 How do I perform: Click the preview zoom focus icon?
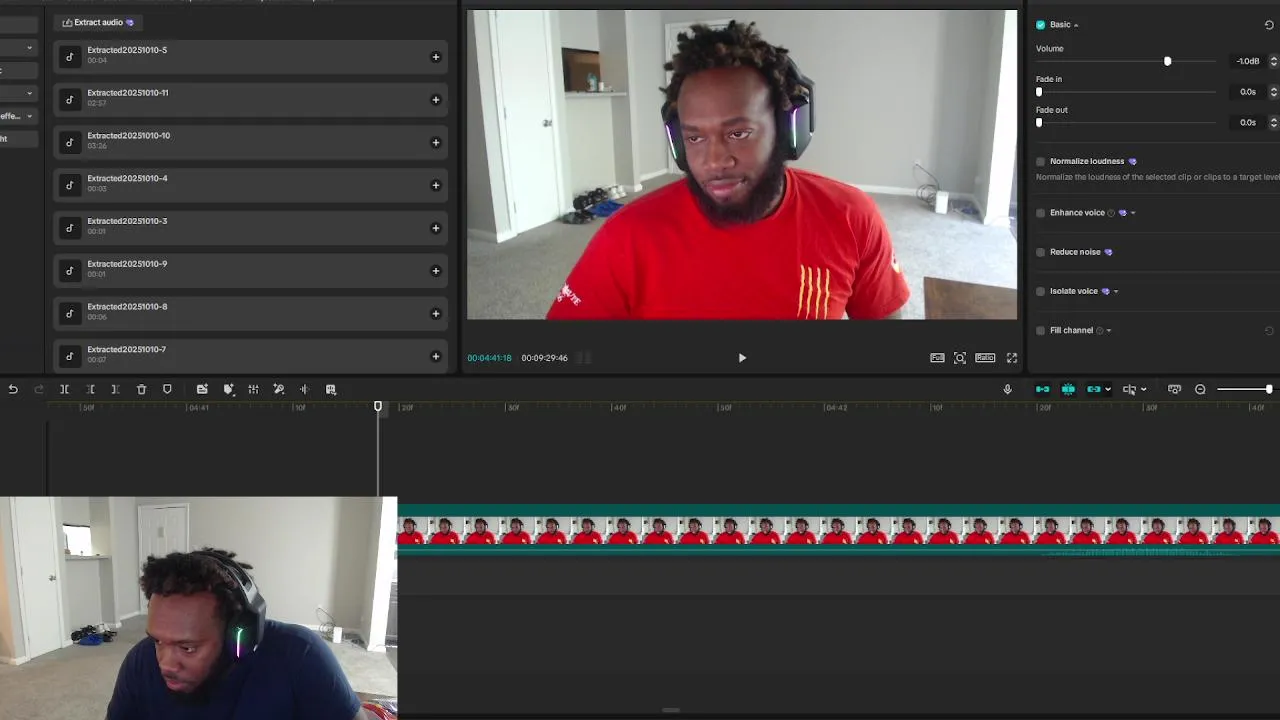(960, 358)
